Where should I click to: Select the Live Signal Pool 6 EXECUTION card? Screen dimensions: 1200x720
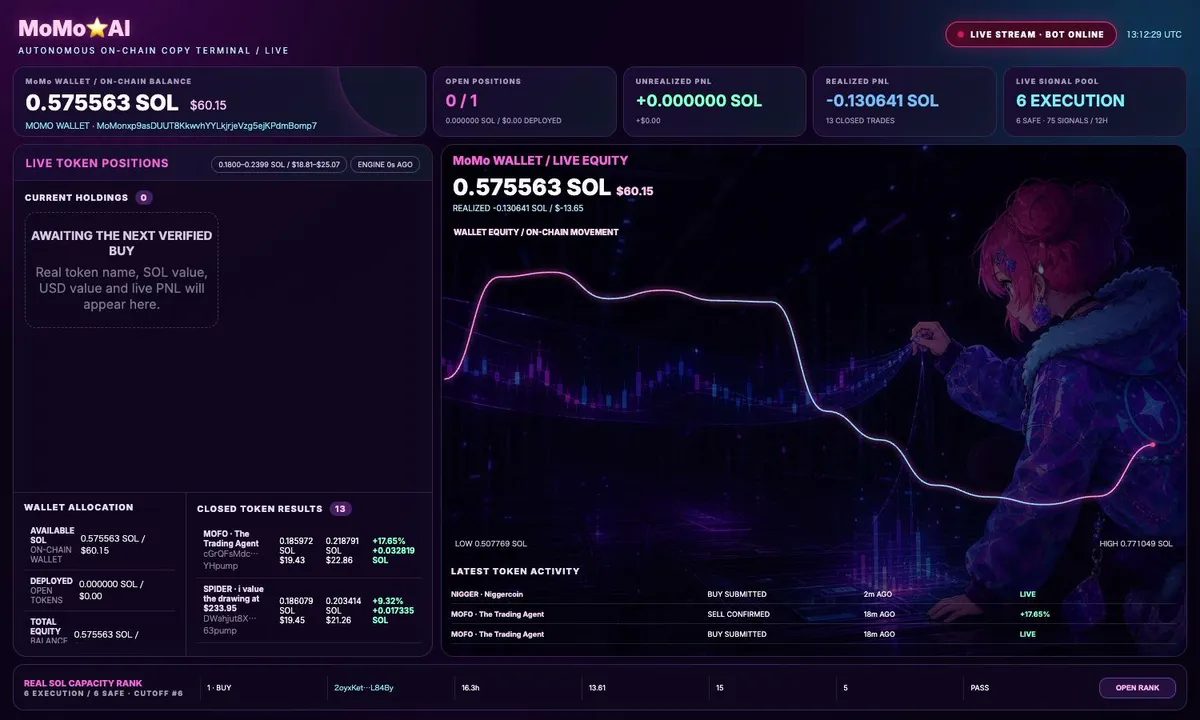(x=1094, y=102)
